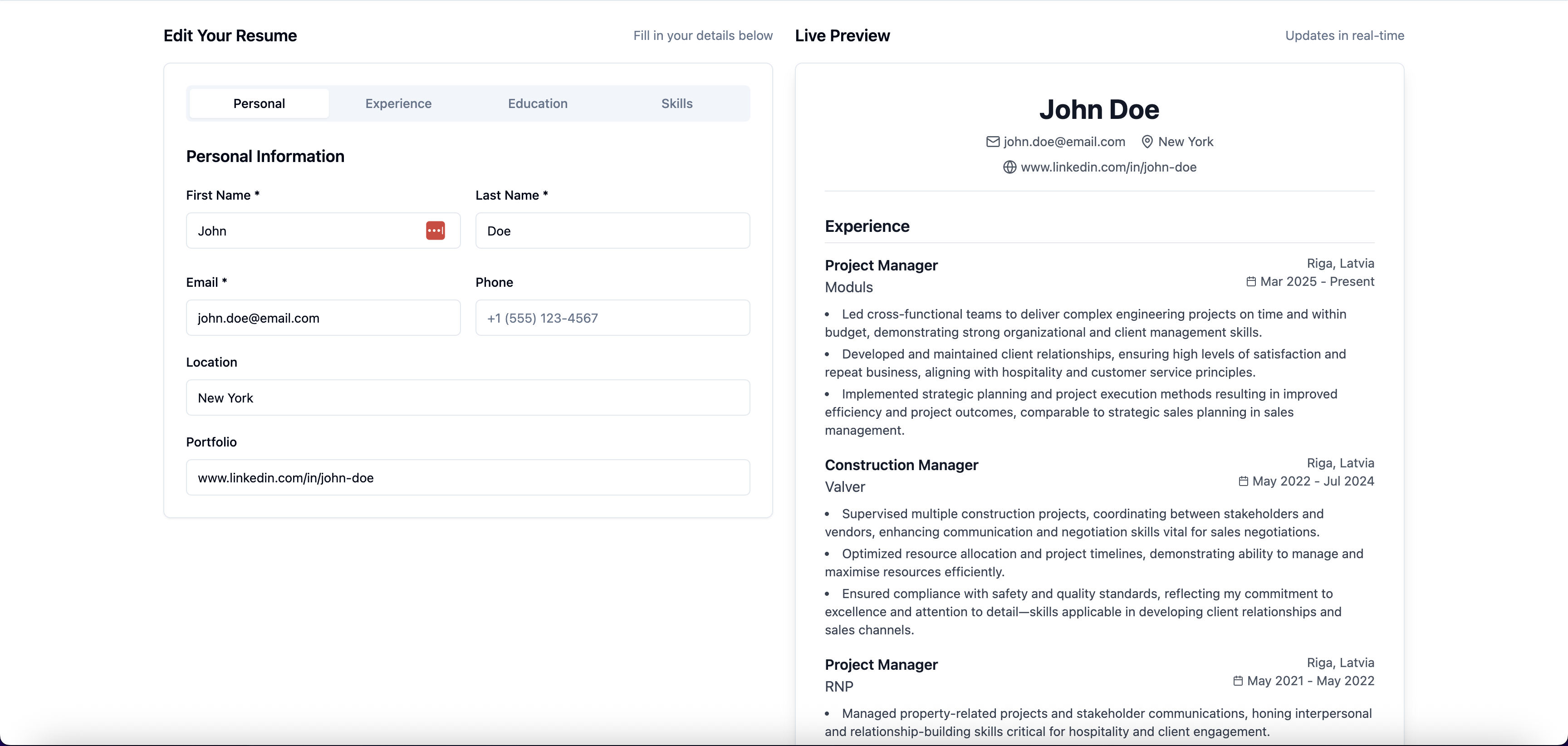Open the Education tab
The width and height of the screenshot is (1568, 746).
[x=537, y=103]
